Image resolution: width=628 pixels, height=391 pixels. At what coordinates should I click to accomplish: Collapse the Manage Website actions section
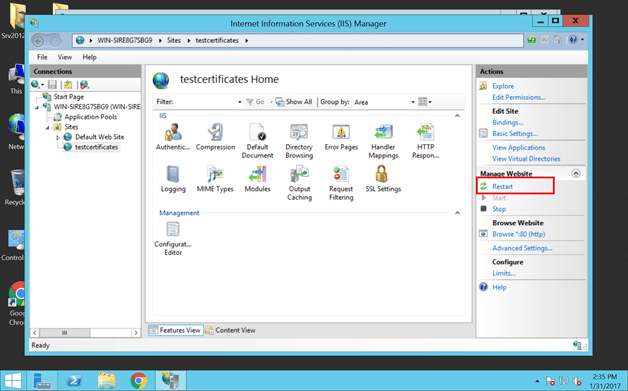coord(576,173)
